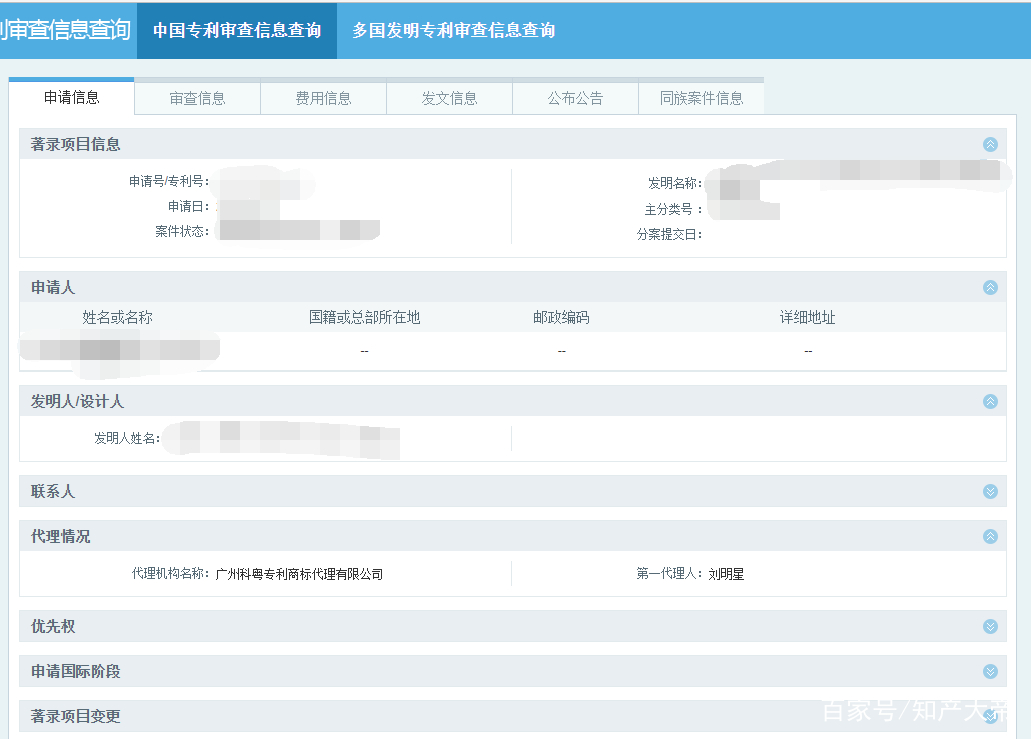Click the 申请国际阶段 section title
The image size is (1031, 739).
point(76,671)
